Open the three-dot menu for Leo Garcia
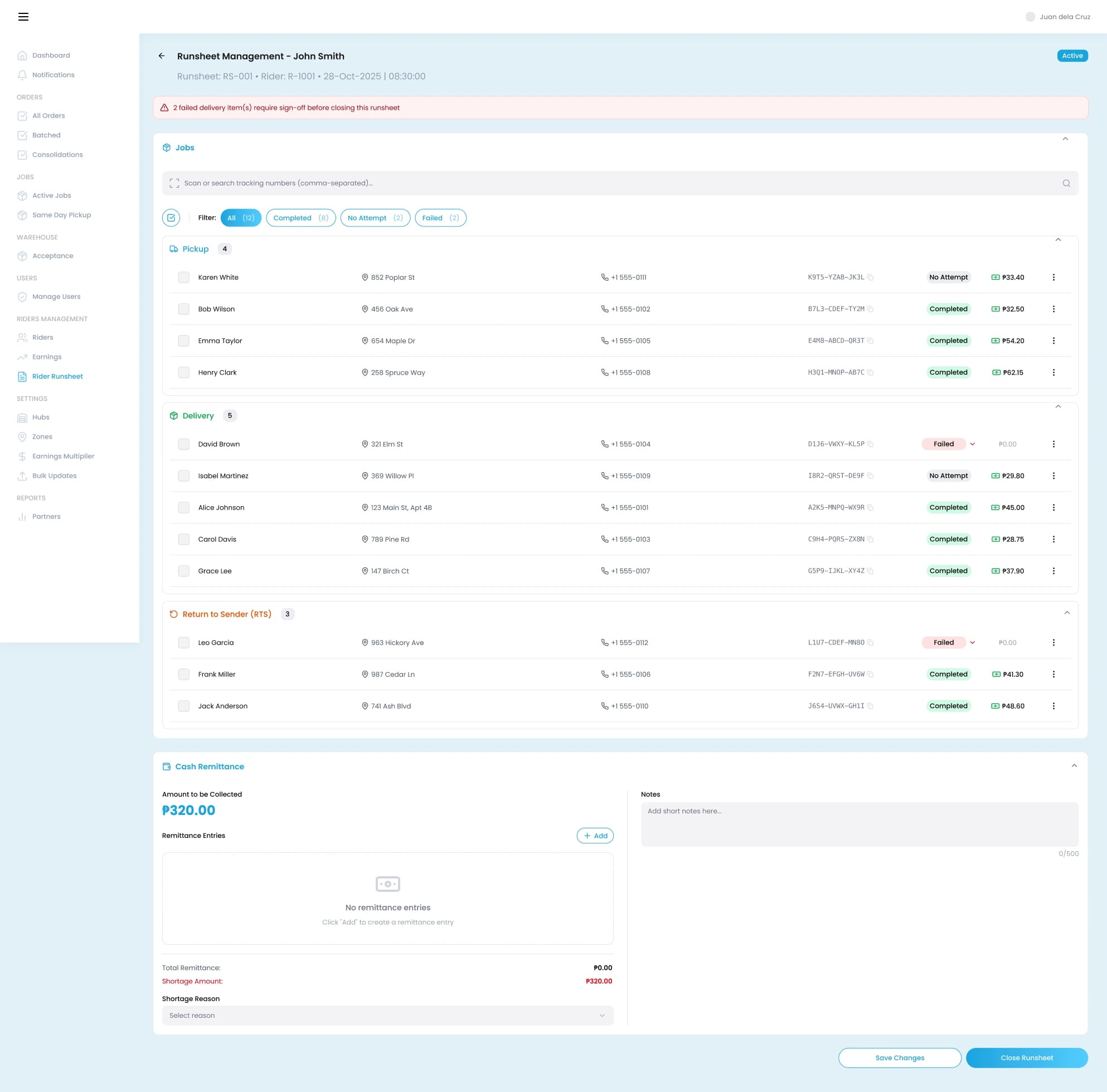1107x1092 pixels. click(x=1053, y=643)
